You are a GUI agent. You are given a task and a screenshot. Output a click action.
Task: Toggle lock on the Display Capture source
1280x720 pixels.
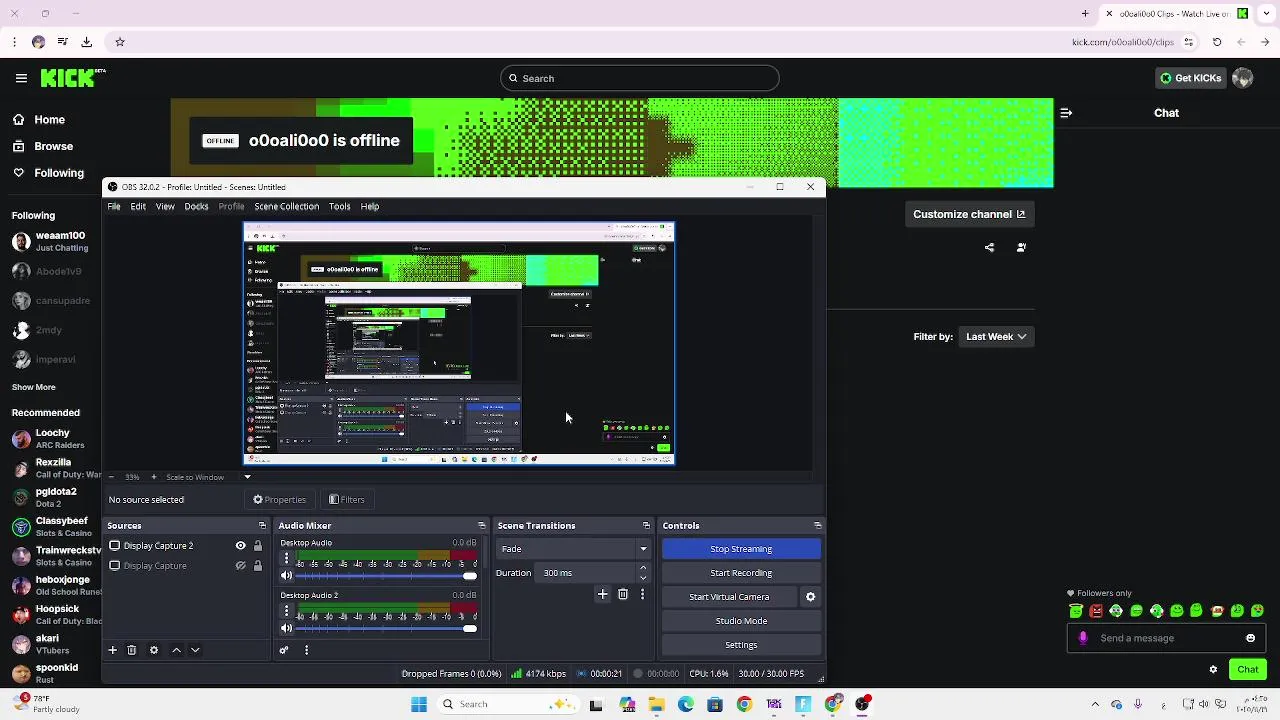click(x=258, y=566)
